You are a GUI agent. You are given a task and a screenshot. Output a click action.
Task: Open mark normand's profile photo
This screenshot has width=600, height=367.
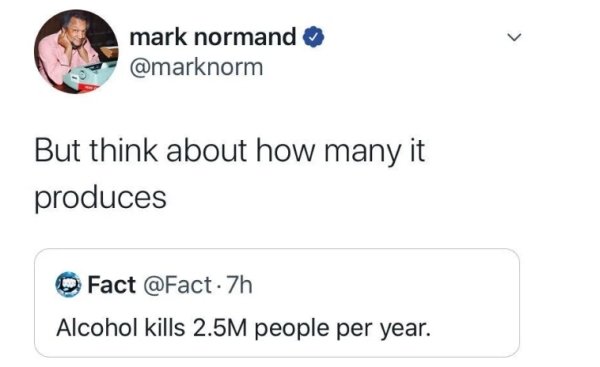click(x=76, y=51)
